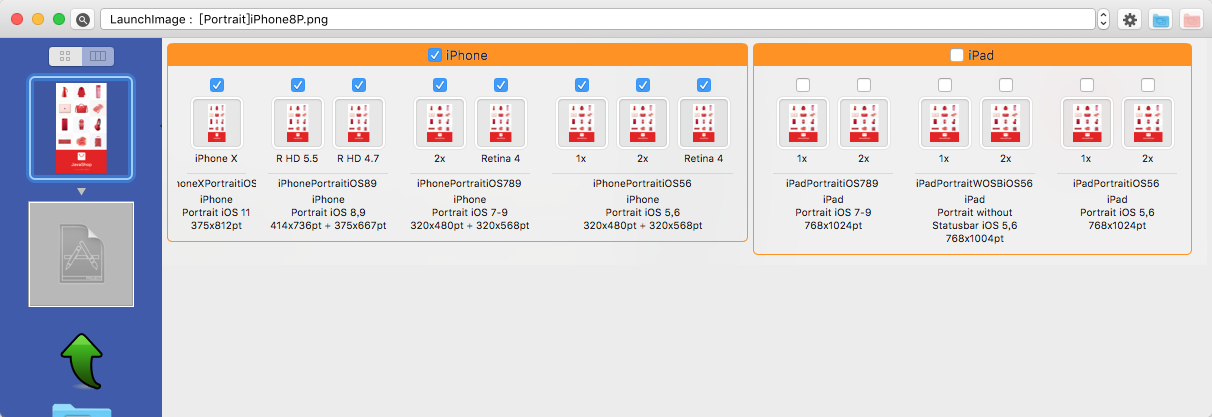
Task: Click the empty app icon placeholder
Action: [81, 254]
